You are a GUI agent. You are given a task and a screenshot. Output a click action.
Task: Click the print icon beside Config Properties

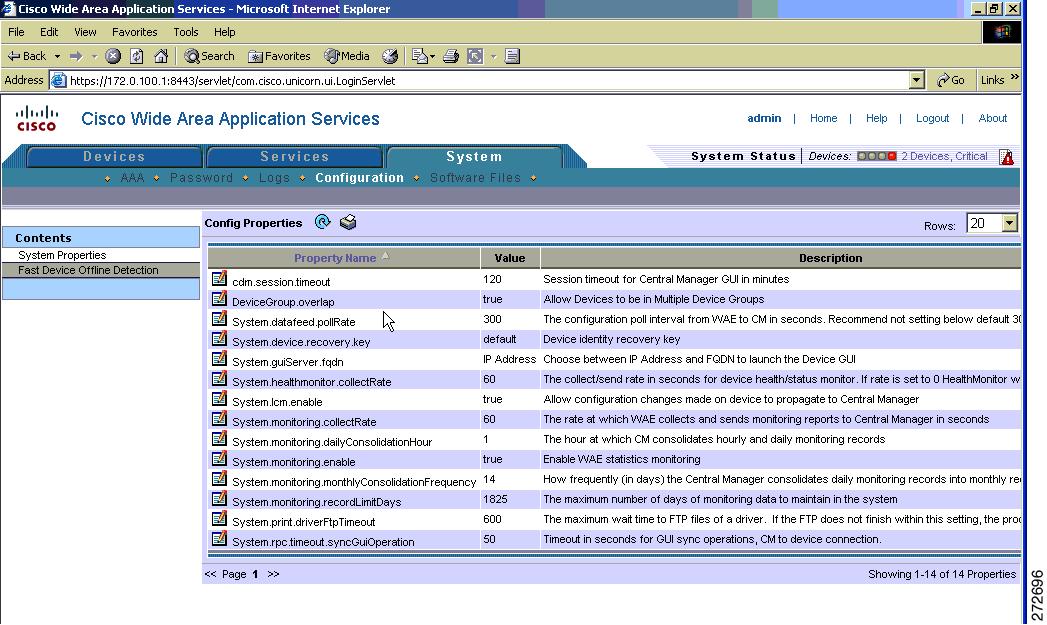(x=348, y=222)
